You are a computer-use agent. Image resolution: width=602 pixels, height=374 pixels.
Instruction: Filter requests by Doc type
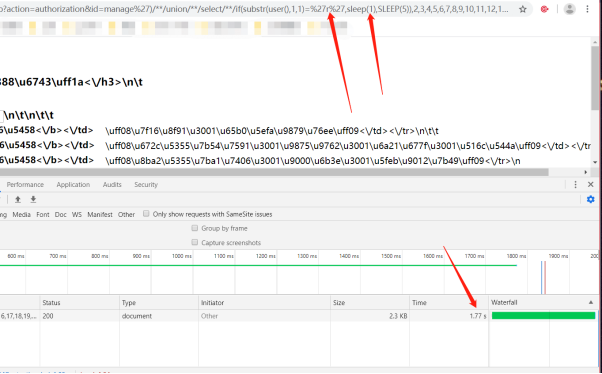click(61, 215)
